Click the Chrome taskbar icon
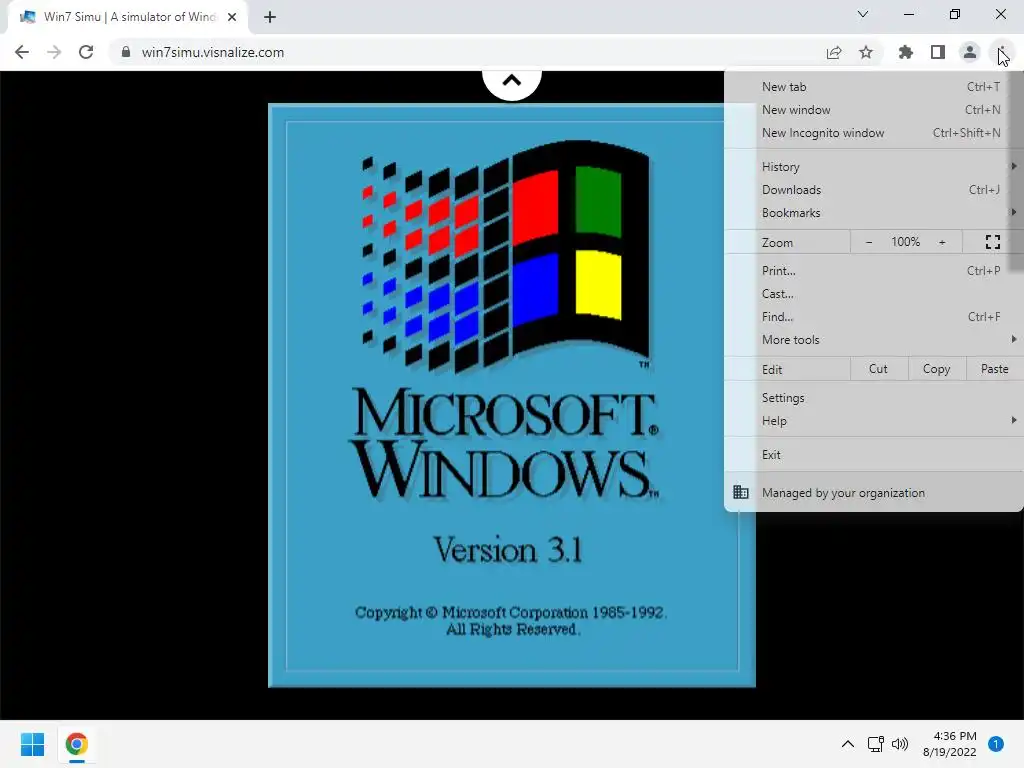1024x768 pixels. coord(76,744)
